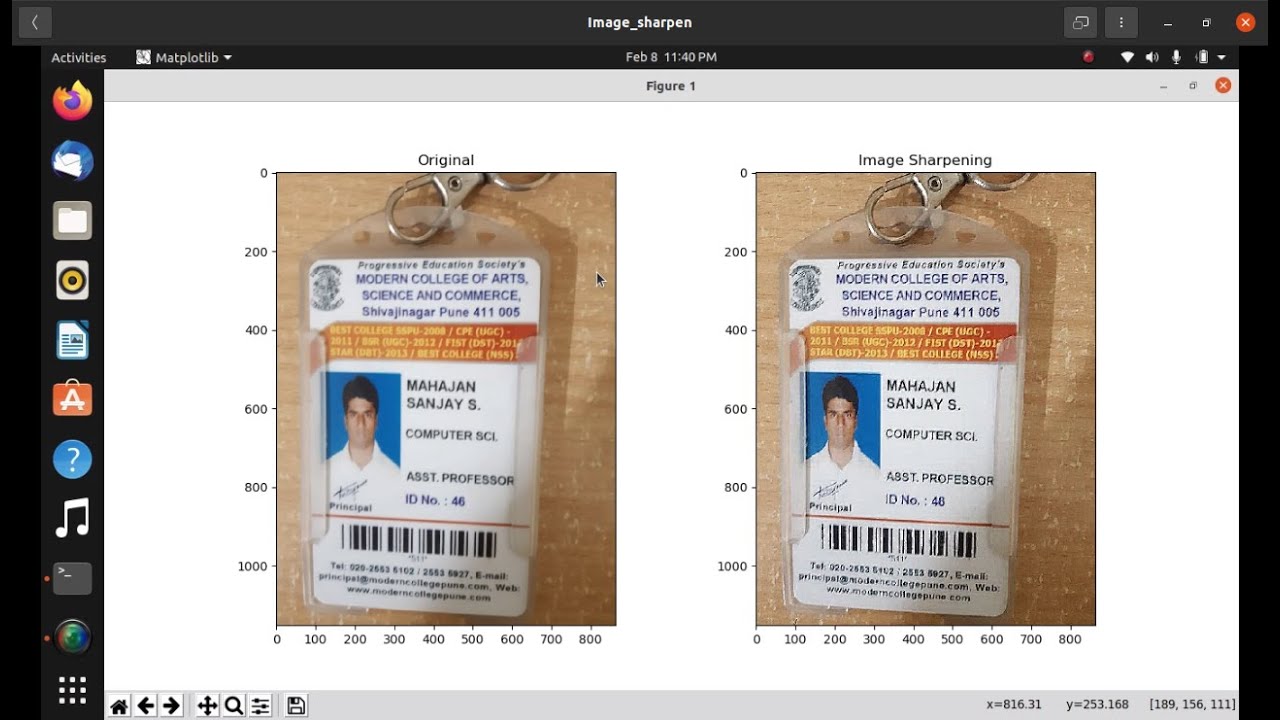Click the network status icon in the top bar
1280x720 pixels.
click(x=1127, y=57)
